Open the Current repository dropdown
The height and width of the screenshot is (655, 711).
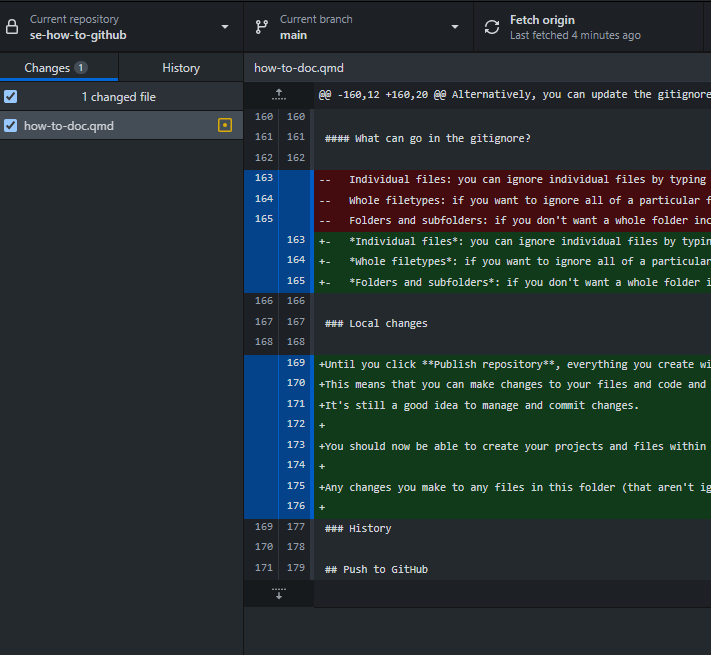coord(224,27)
